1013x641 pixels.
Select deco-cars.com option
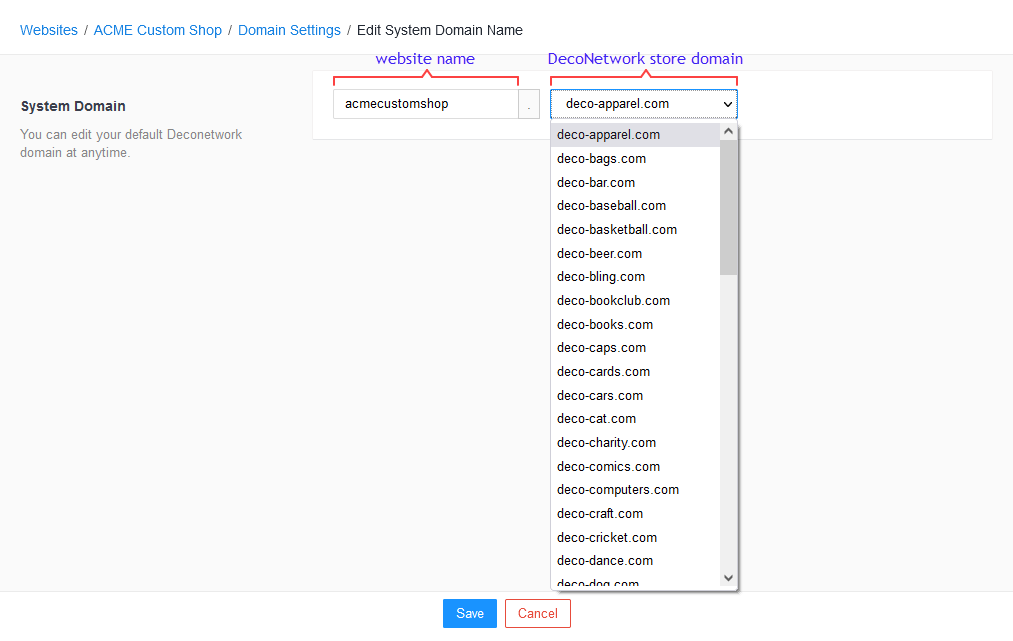click(636, 396)
